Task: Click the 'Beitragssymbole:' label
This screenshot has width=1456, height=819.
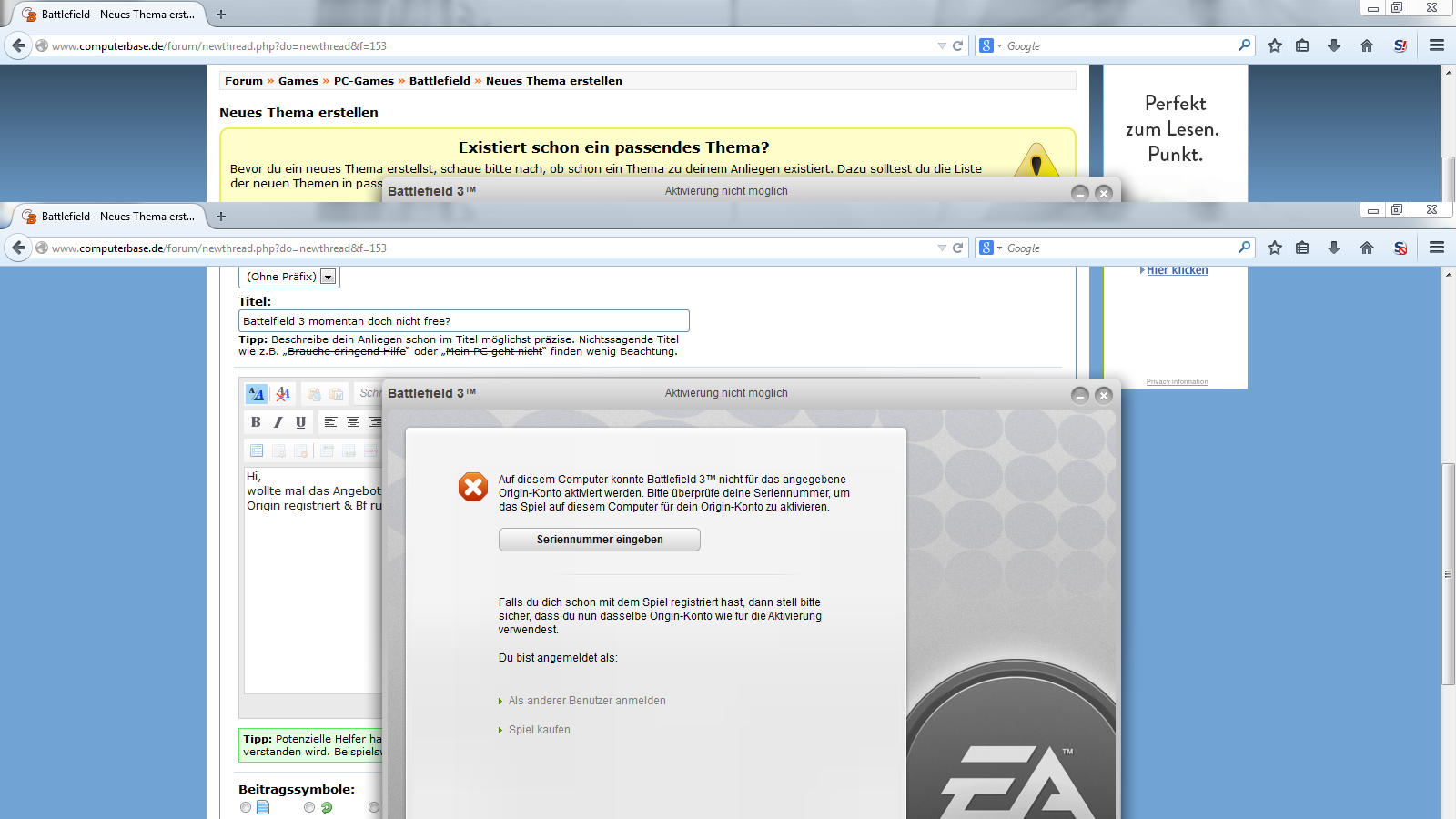Action: (297, 789)
